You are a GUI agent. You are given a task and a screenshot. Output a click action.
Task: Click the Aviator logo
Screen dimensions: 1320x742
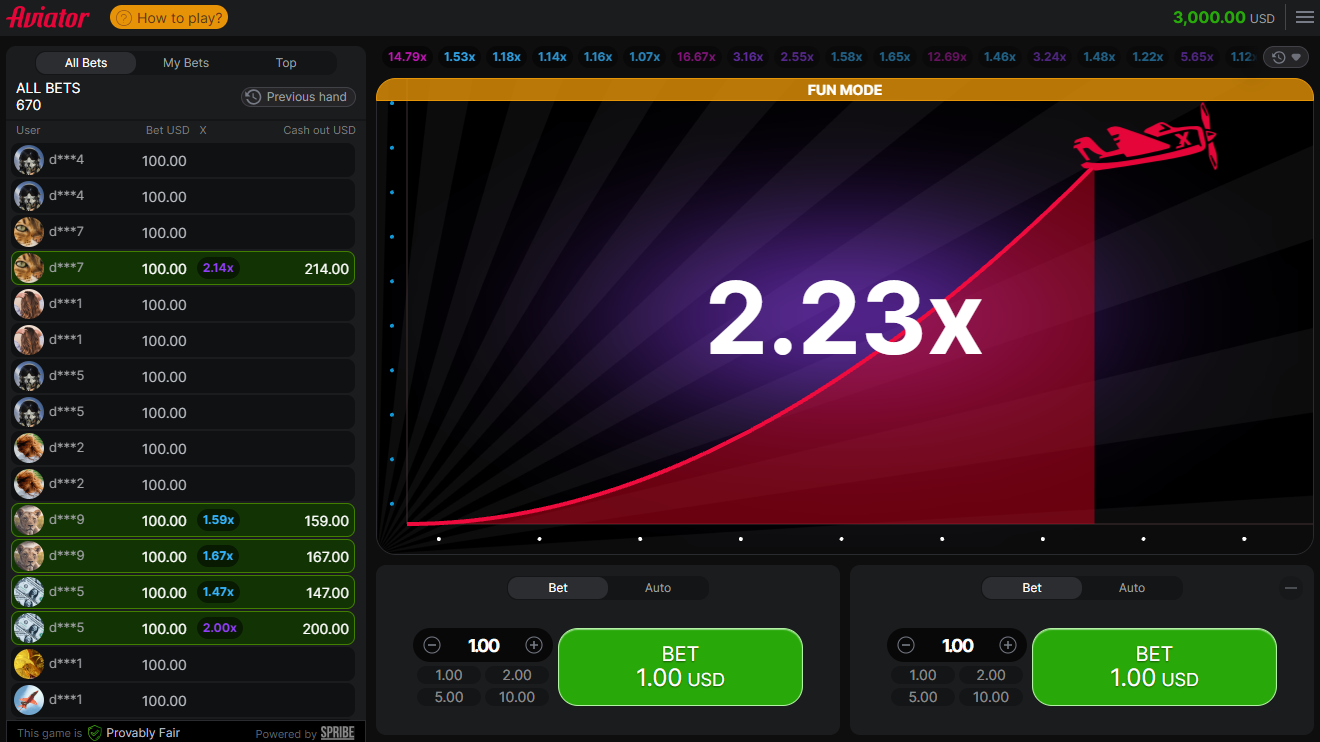click(49, 17)
